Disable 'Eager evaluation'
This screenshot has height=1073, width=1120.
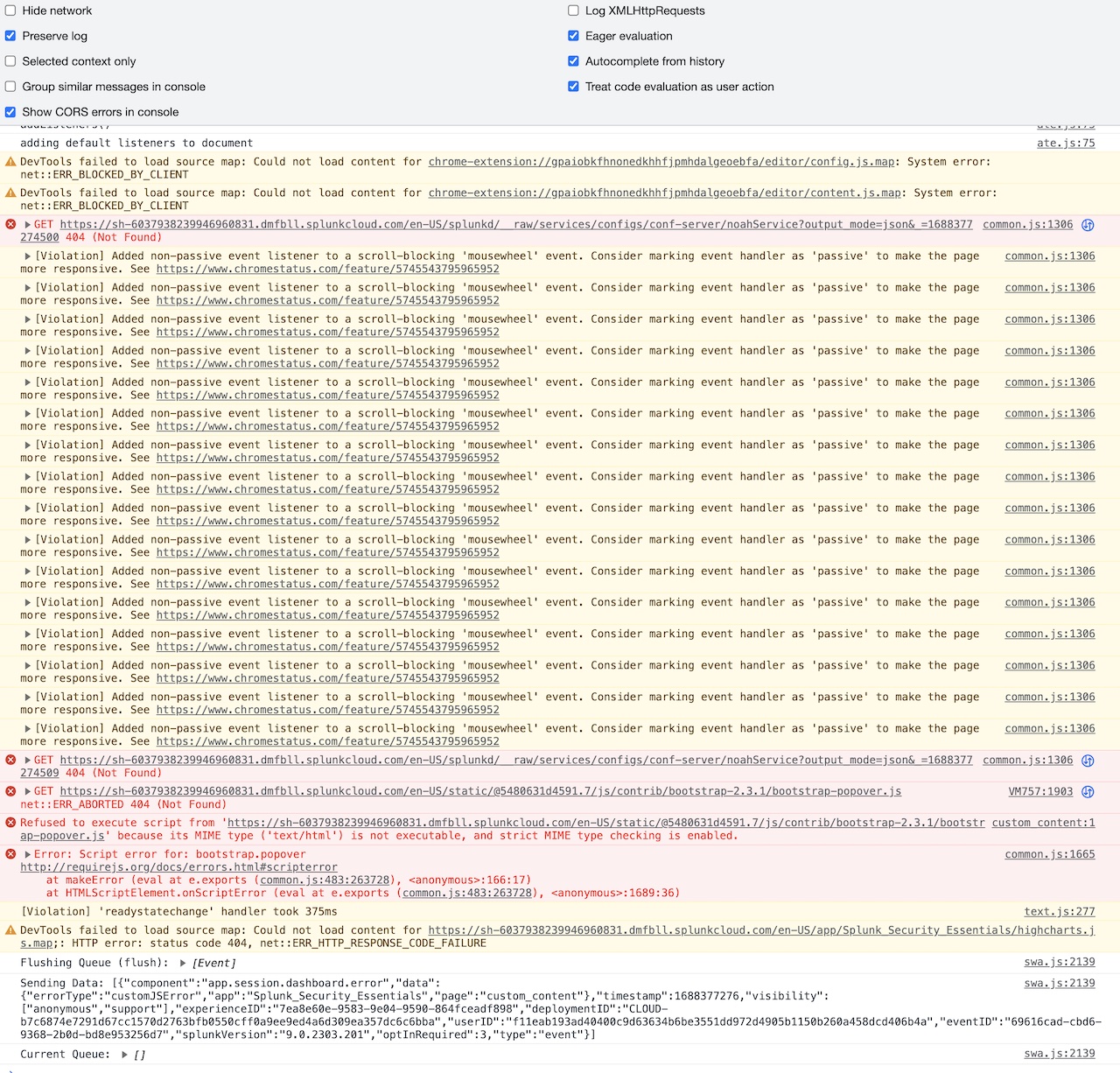573,36
